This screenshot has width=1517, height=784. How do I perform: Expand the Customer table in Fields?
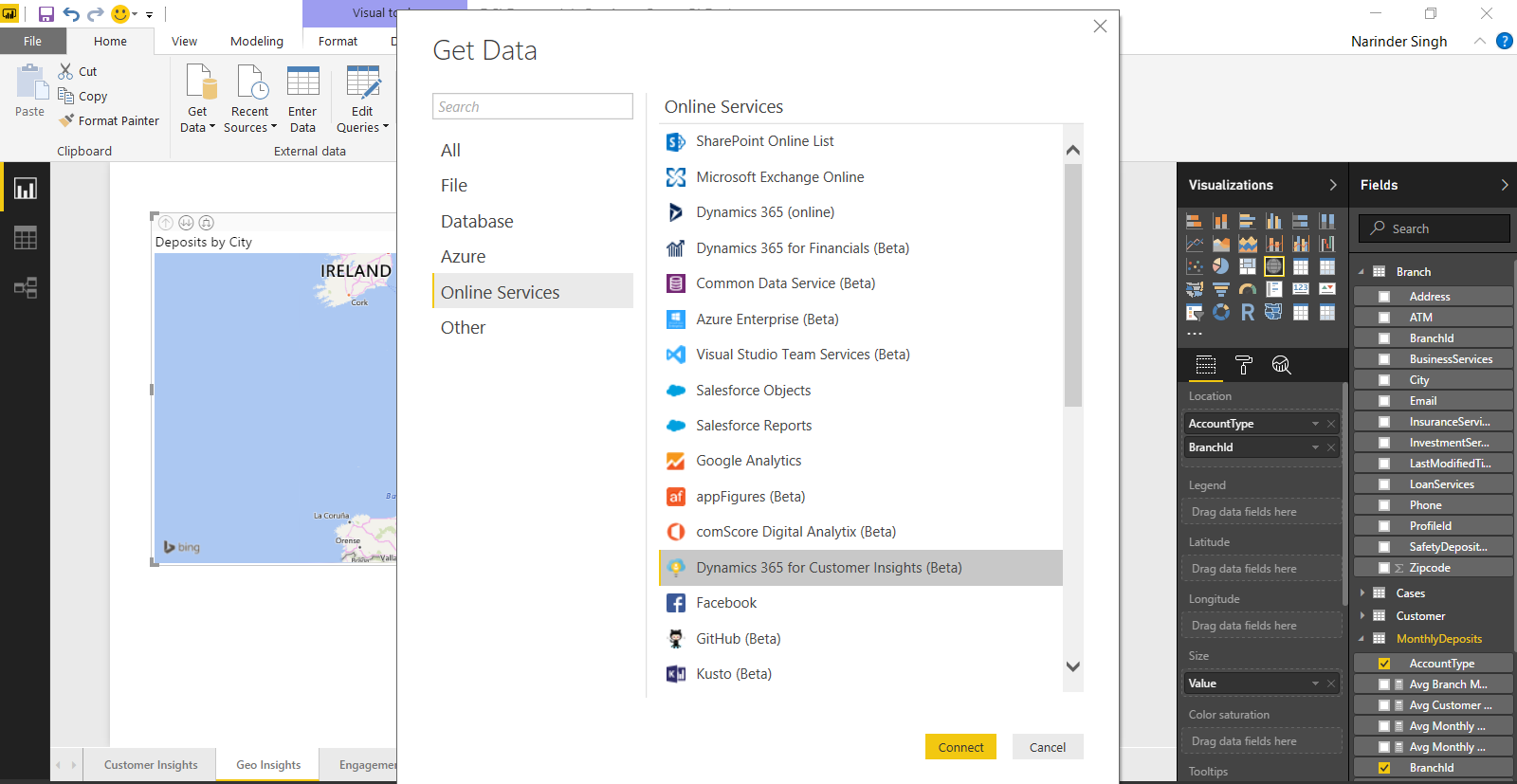[1362, 616]
